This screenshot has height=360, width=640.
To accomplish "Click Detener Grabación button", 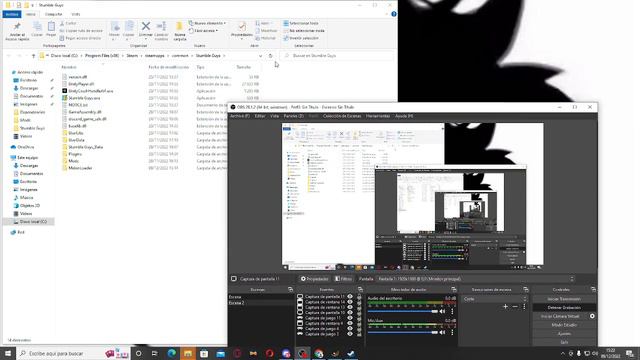I will pyautogui.click(x=564, y=307).
